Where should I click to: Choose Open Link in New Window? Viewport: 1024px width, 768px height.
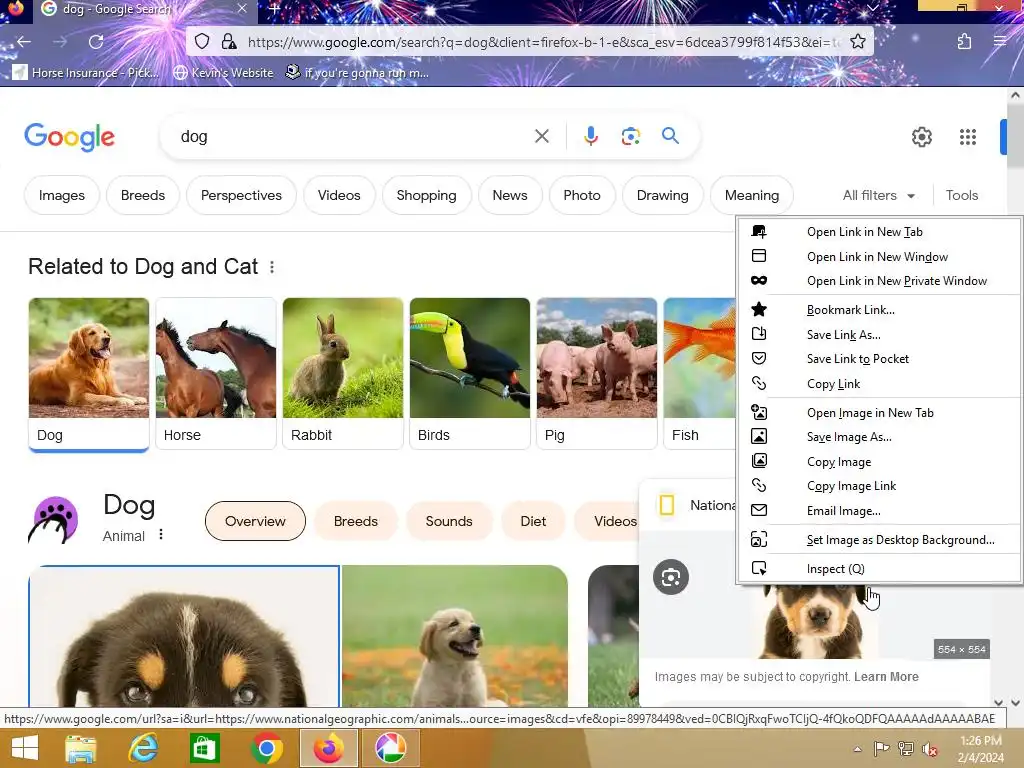879,257
